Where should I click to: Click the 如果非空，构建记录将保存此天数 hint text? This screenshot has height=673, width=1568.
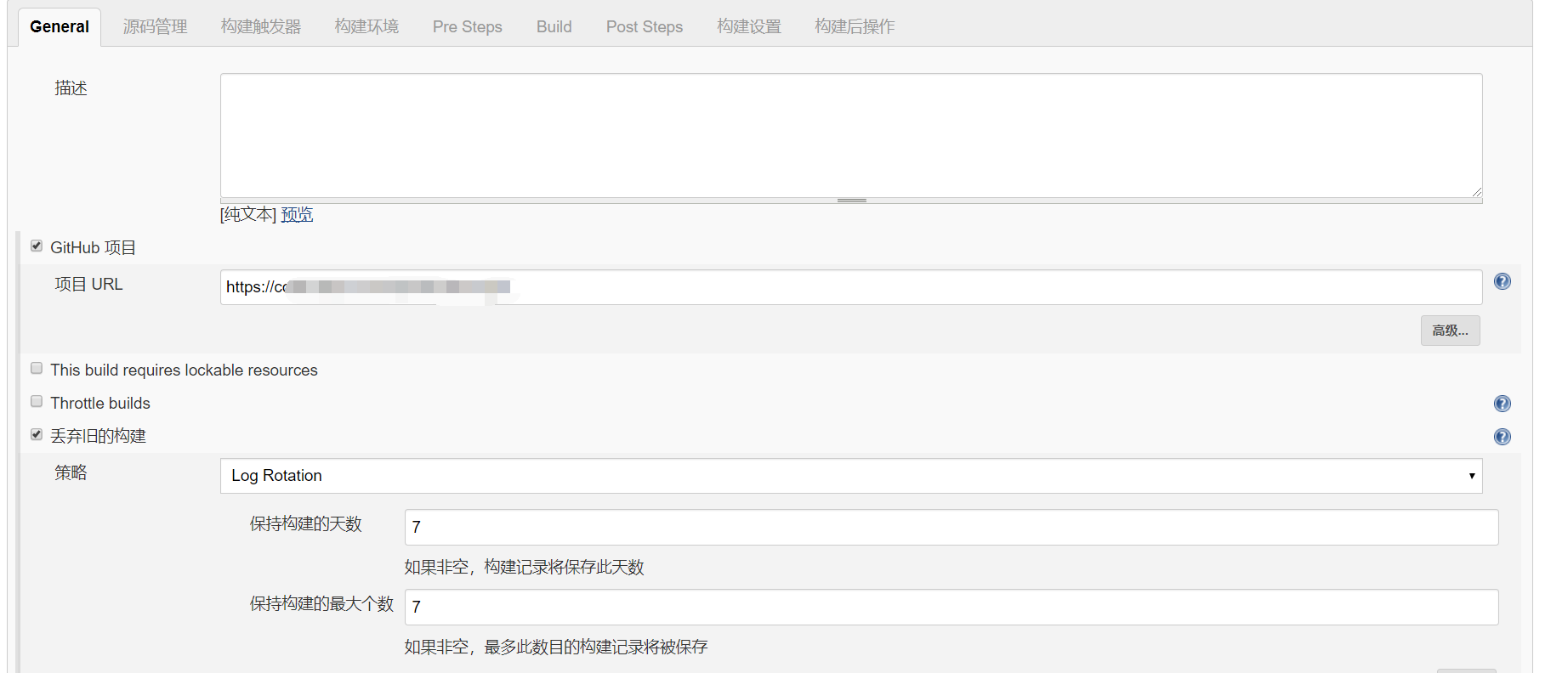(x=524, y=567)
